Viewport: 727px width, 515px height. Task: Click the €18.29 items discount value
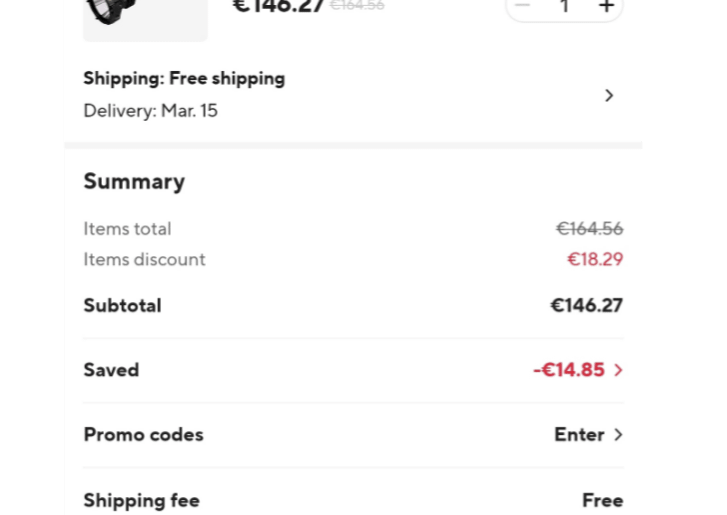[x=595, y=260]
